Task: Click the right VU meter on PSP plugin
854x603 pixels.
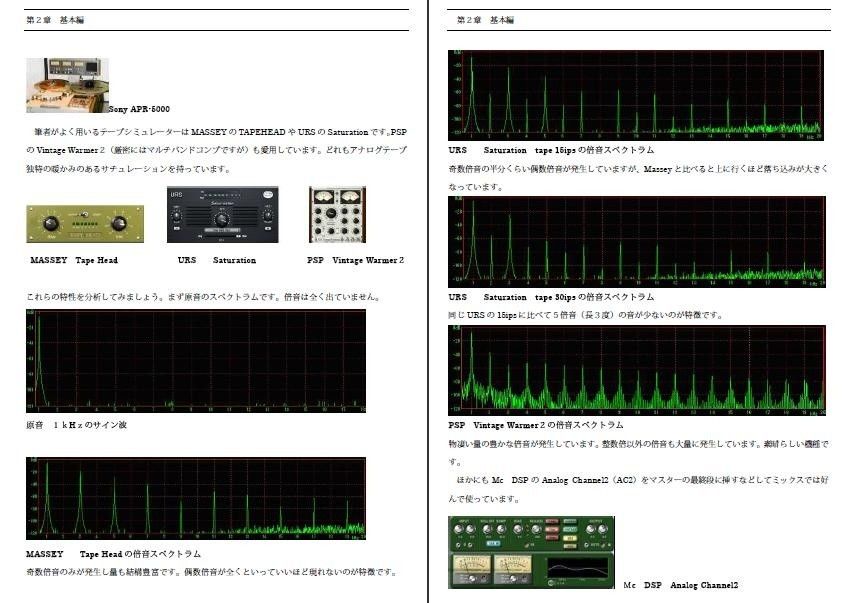Action: coord(350,196)
